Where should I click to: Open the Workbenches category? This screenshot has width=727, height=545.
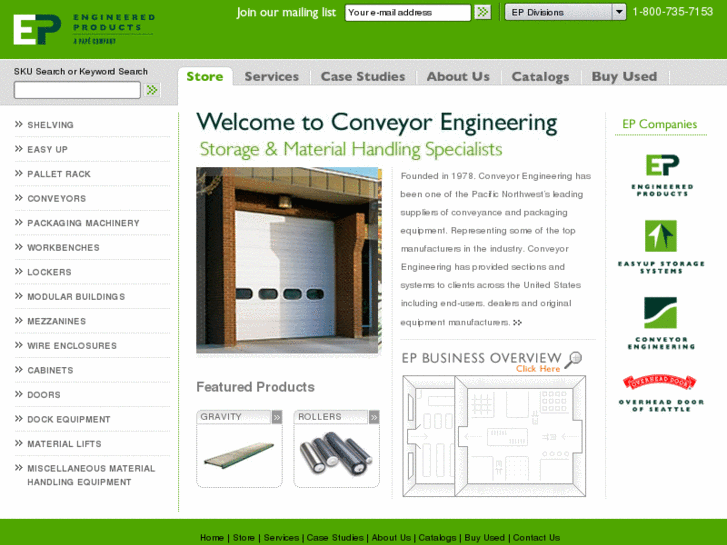coord(63,248)
